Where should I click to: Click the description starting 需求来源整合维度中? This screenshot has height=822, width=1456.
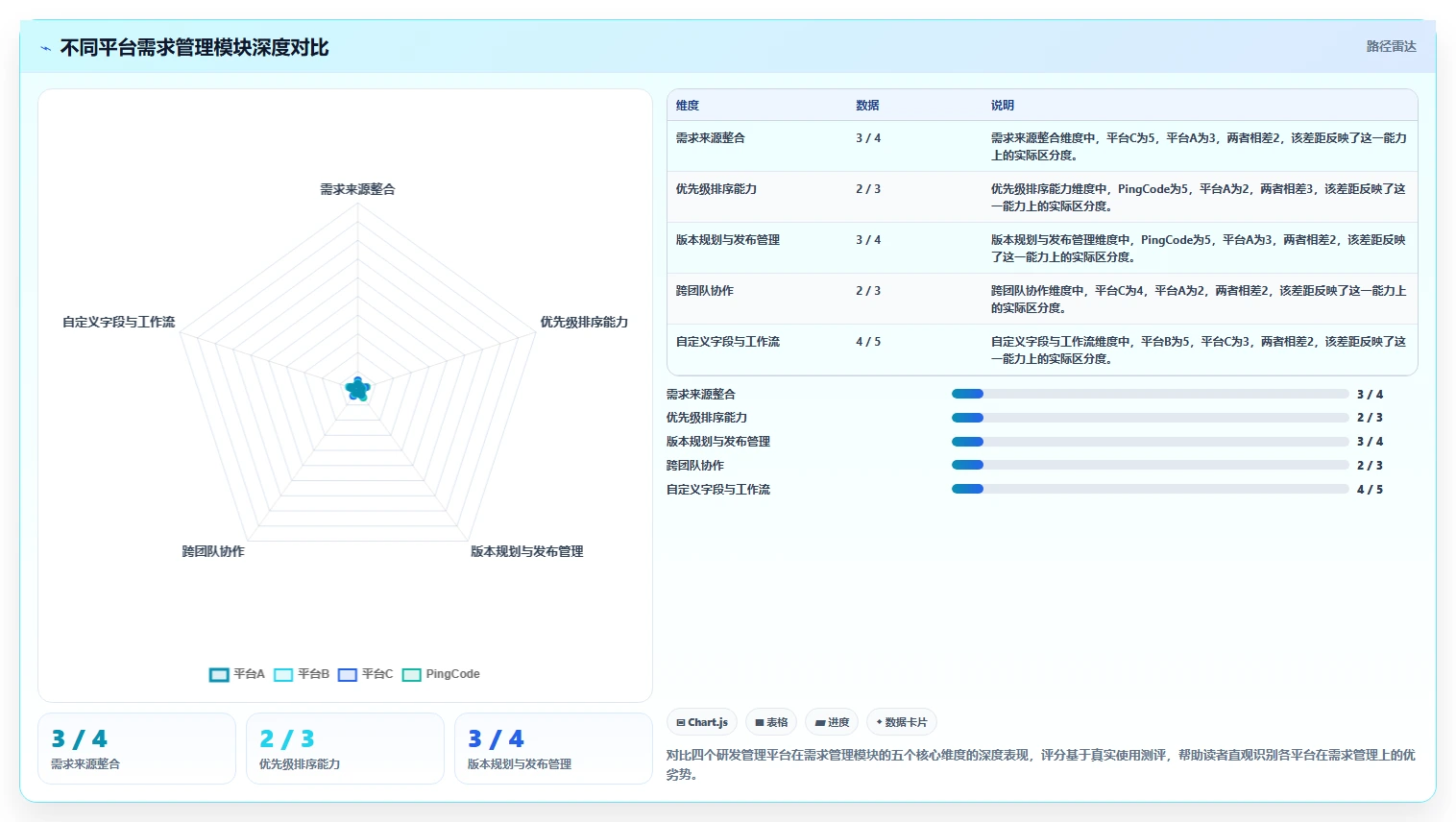tap(1199, 147)
